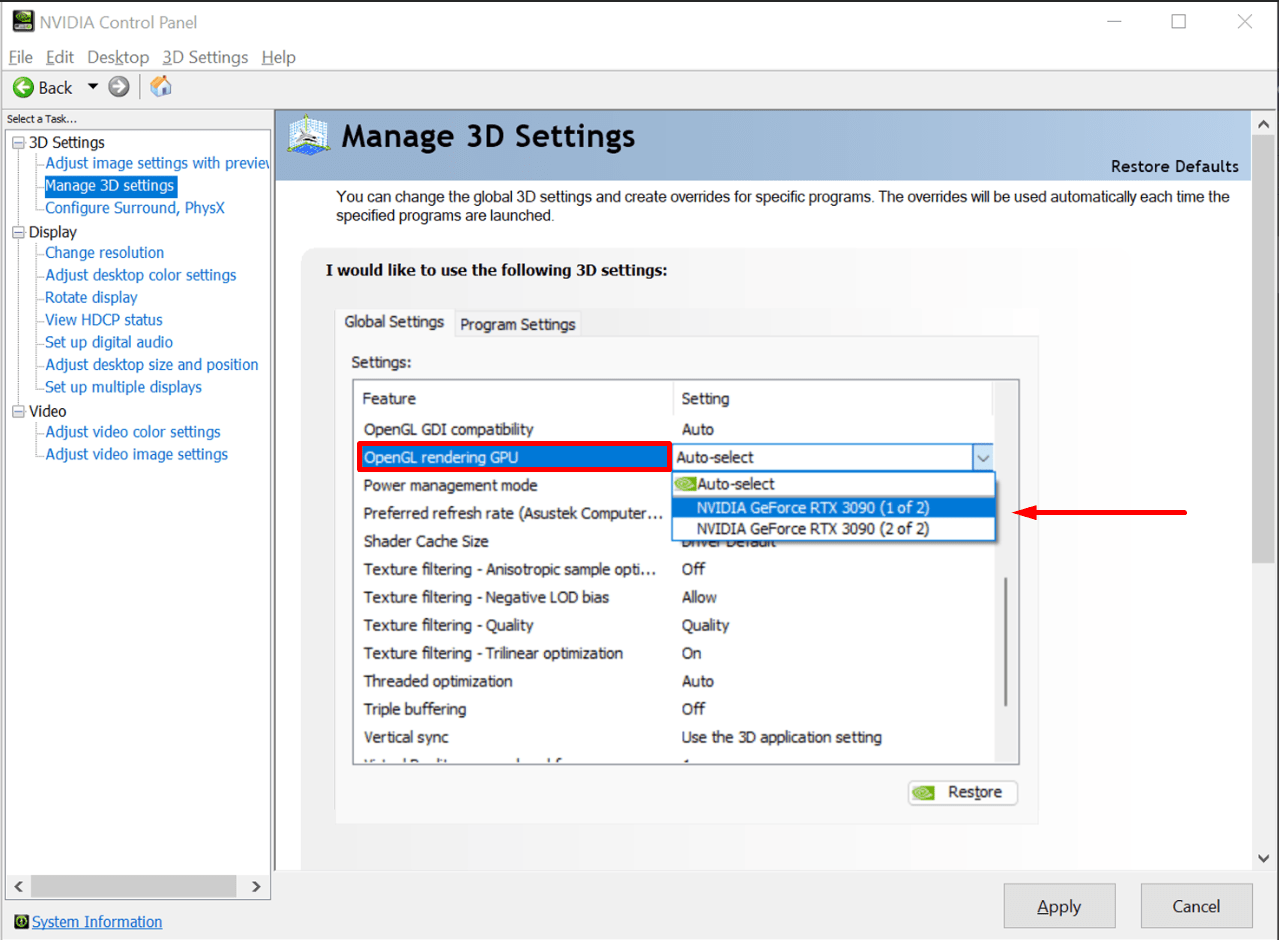The height and width of the screenshot is (940, 1279).
Task: Choose NVIDIA GeForce RTX 3090 (2 of 2)
Action: 834,529
